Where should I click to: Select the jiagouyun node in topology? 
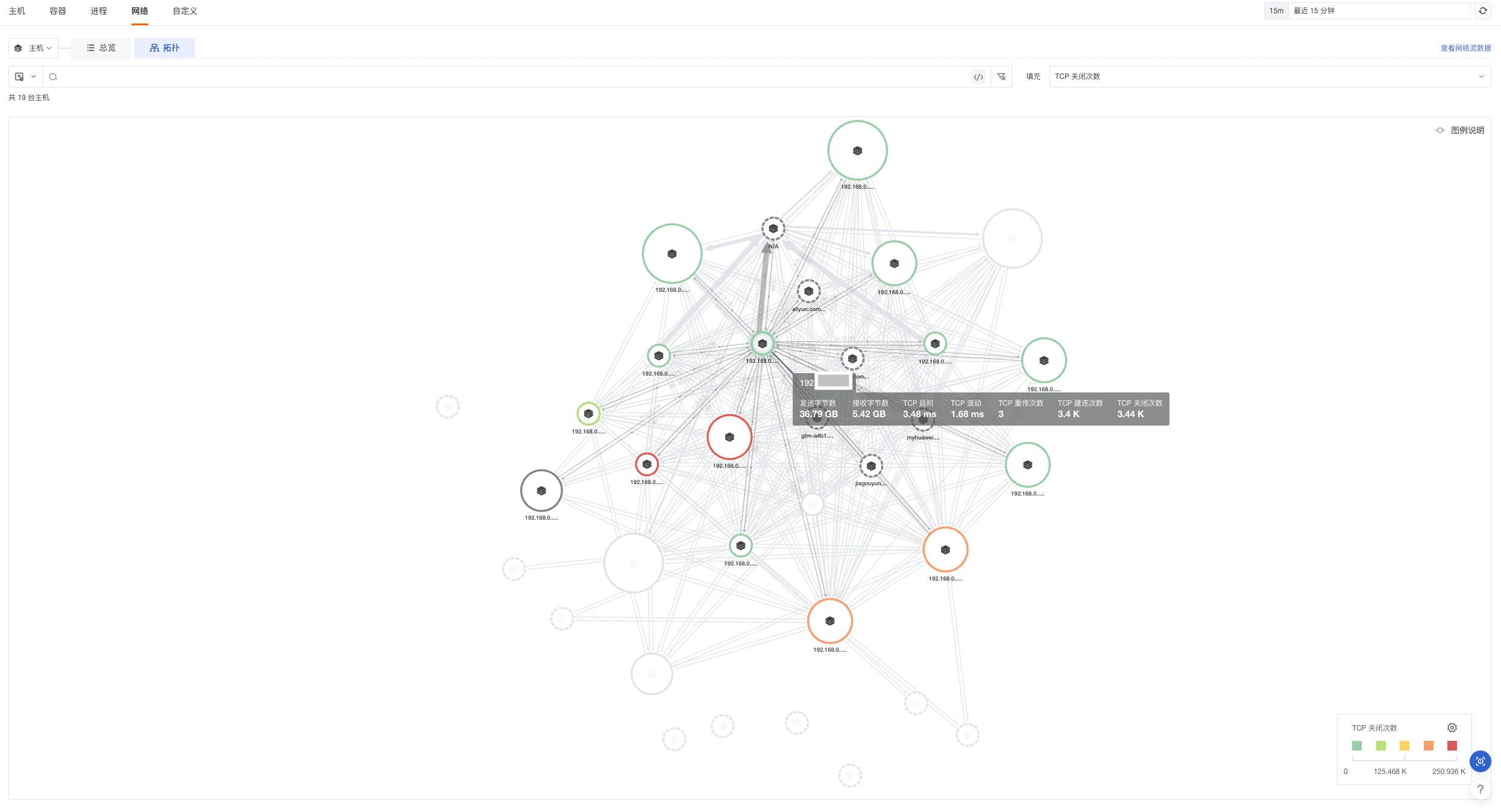click(x=871, y=466)
